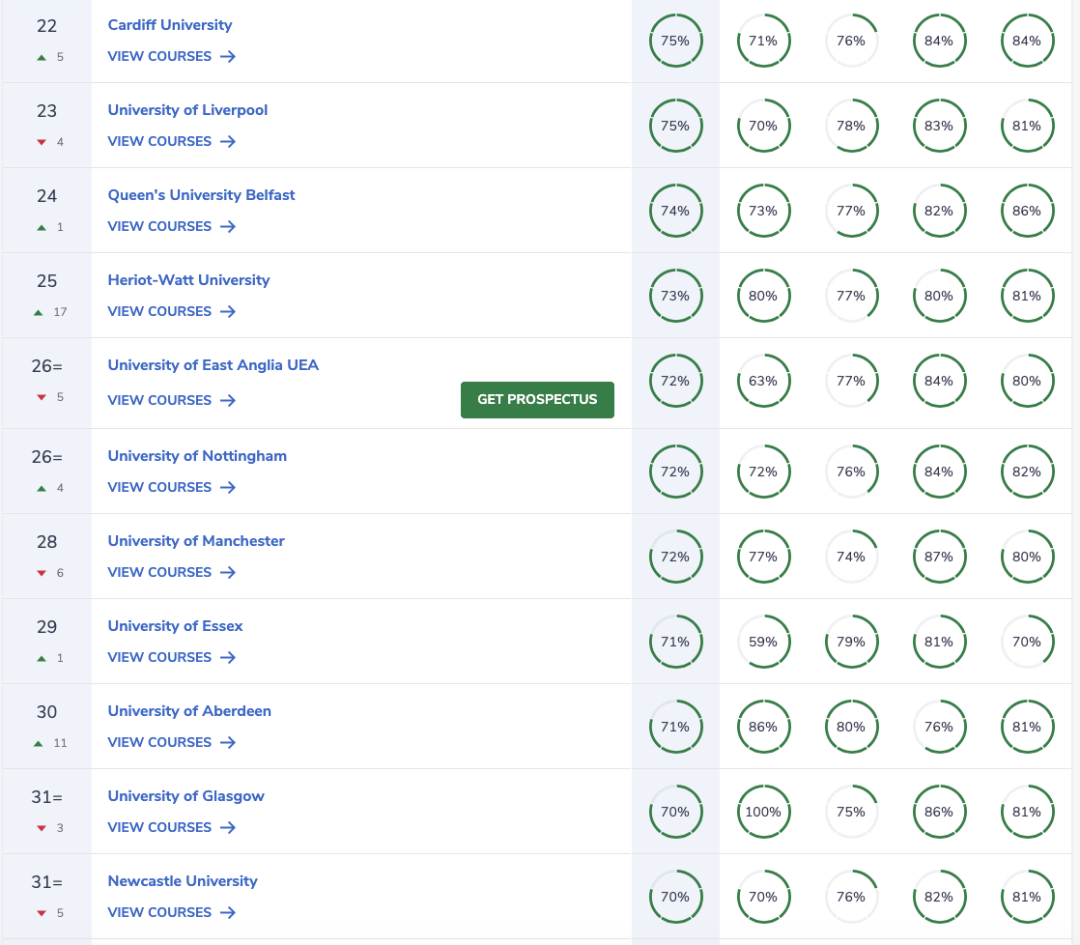View courses for Cardiff University
1080x945 pixels.
[172, 56]
